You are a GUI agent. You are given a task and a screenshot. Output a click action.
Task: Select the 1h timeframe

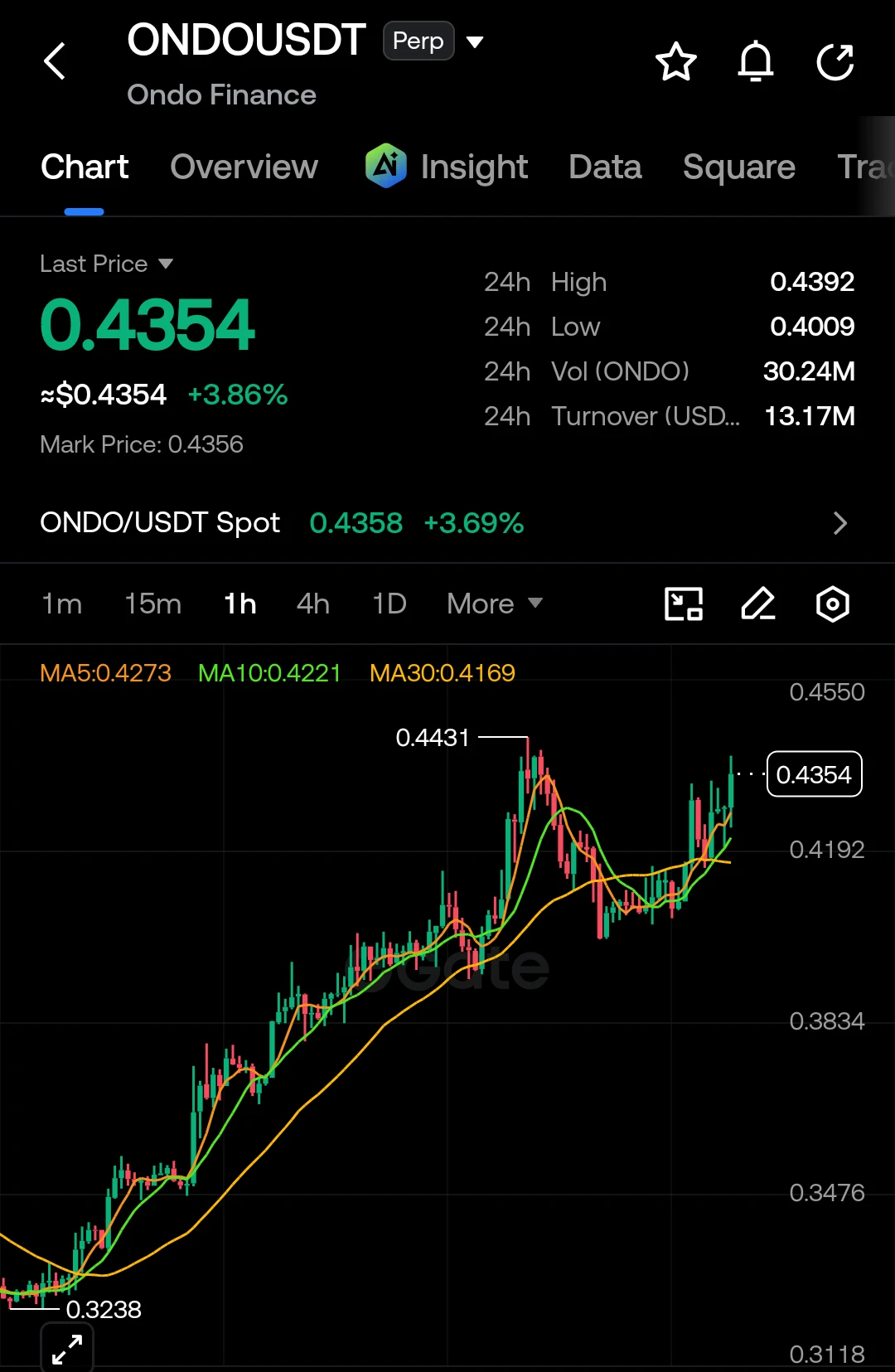click(x=239, y=604)
